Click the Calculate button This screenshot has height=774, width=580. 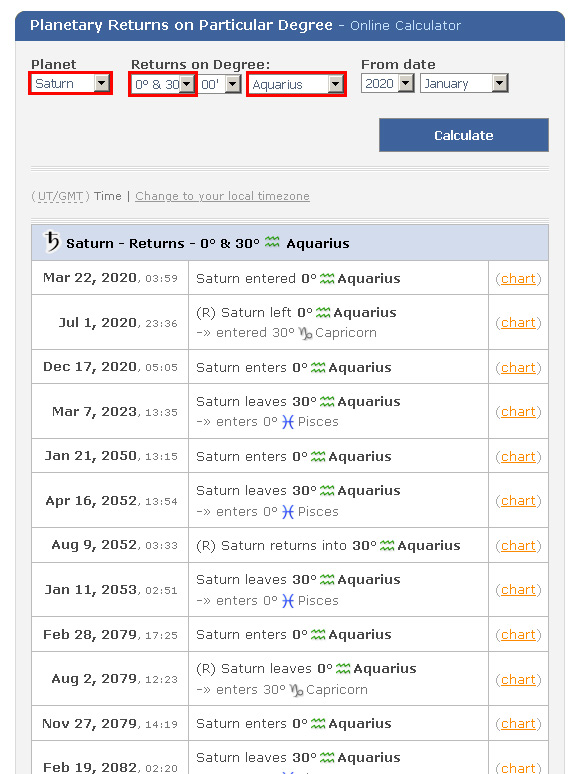click(464, 135)
